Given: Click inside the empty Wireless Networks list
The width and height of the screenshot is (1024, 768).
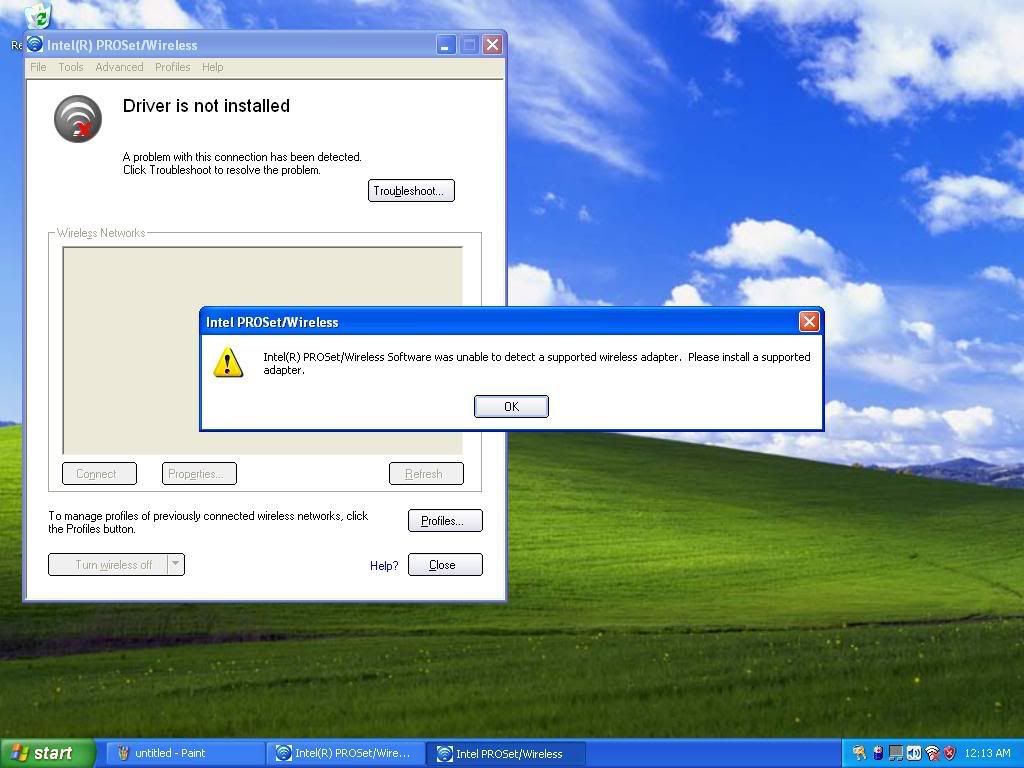Looking at the screenshot, I should point(263,350).
